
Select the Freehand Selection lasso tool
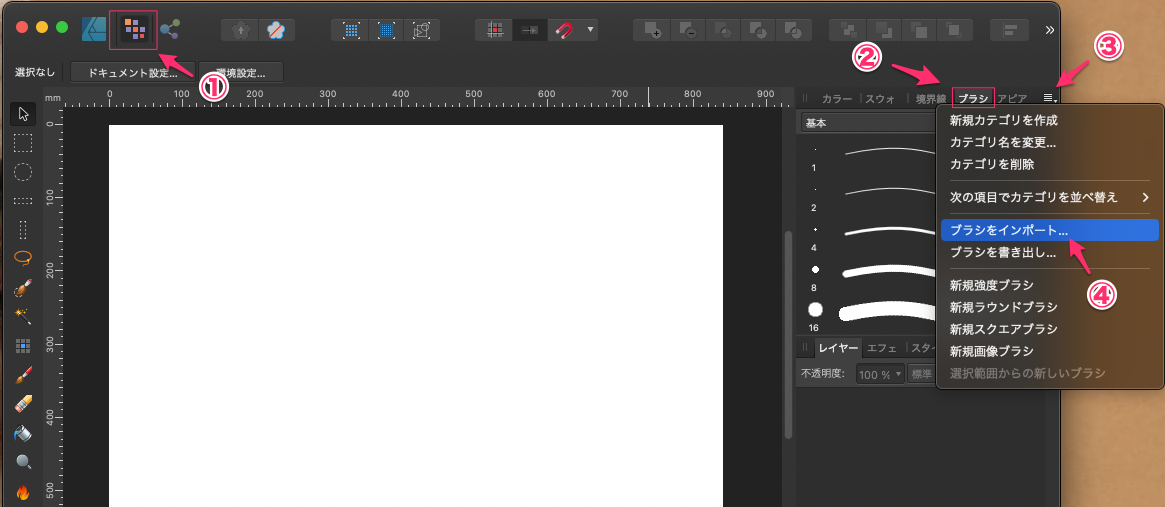click(x=23, y=257)
